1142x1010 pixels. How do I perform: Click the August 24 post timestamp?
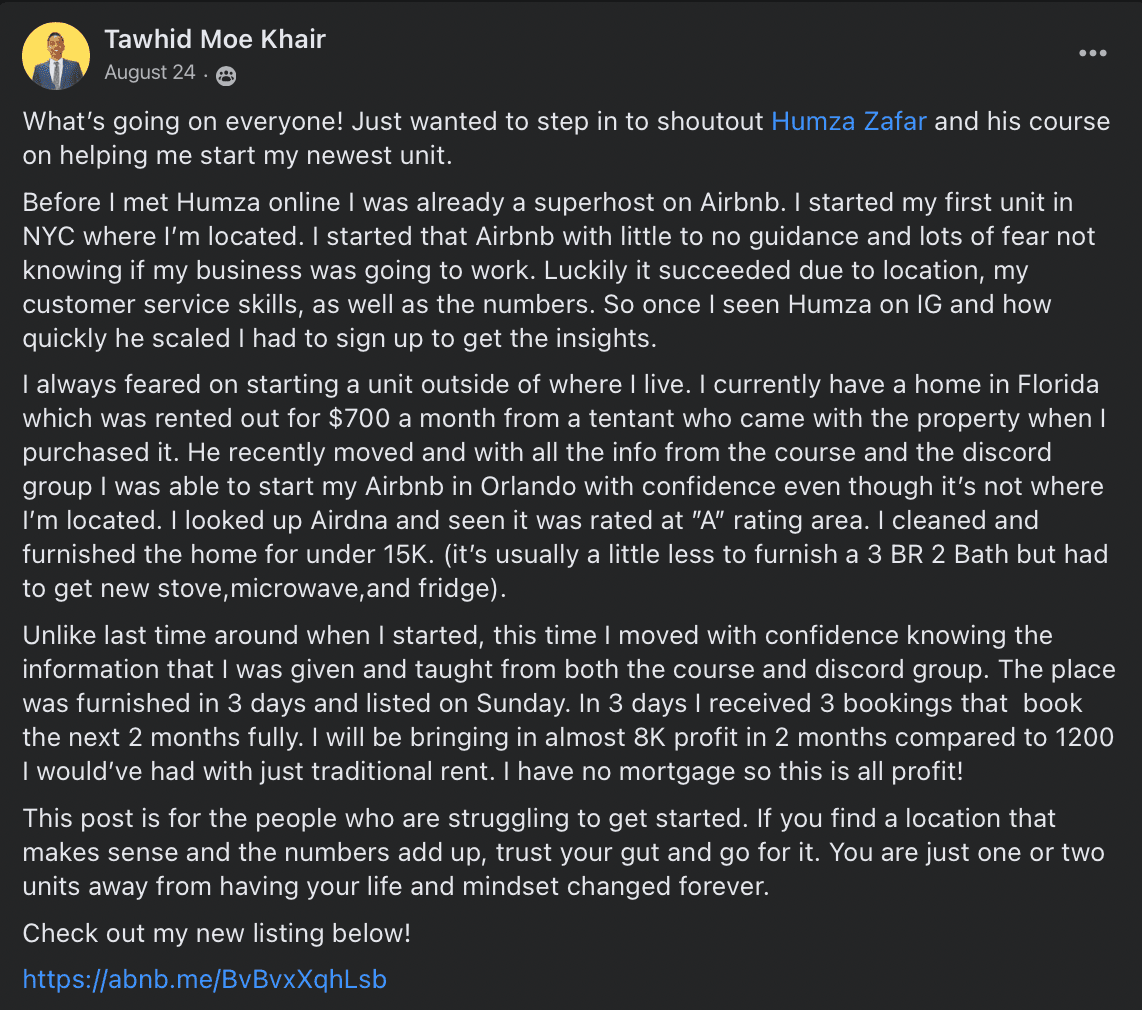coord(150,74)
